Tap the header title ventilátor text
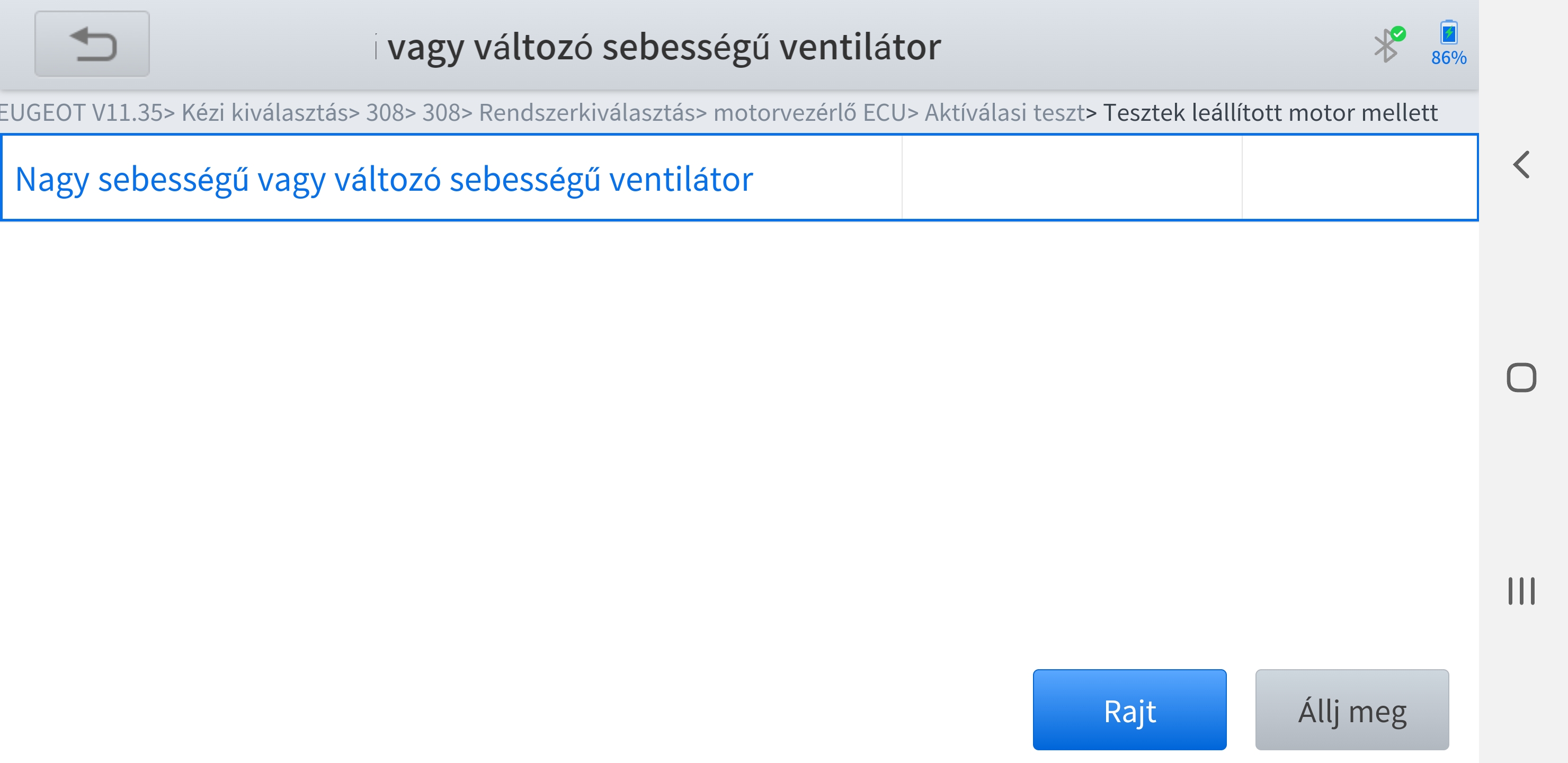 663,47
